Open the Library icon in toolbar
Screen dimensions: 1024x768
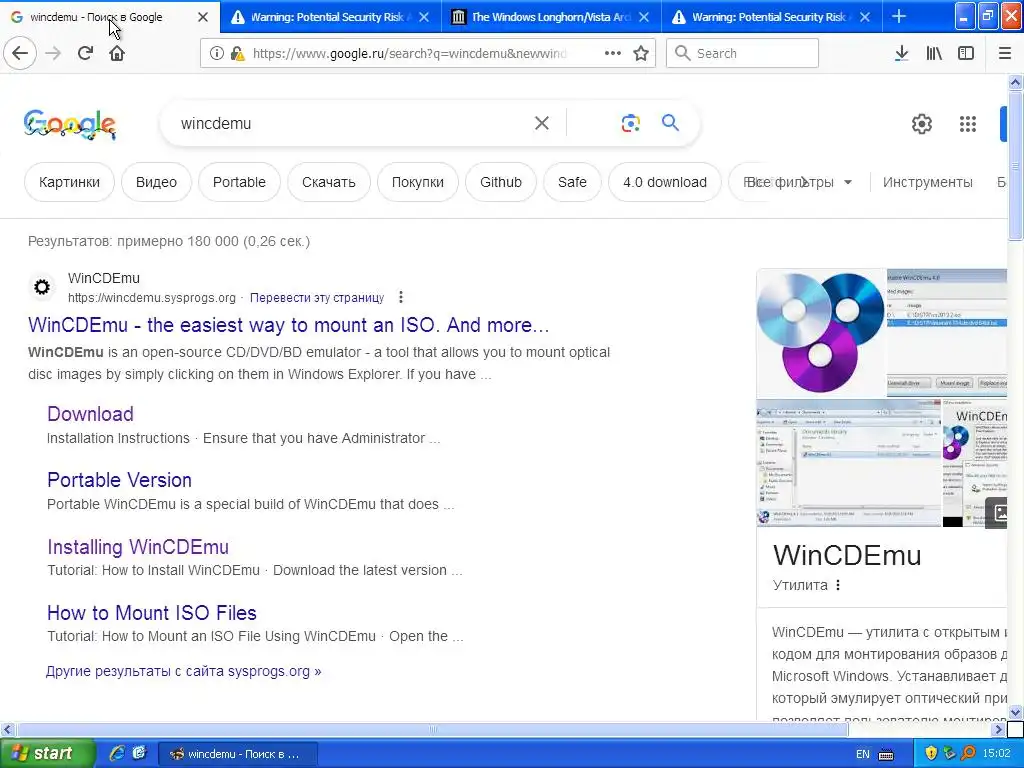(x=934, y=53)
